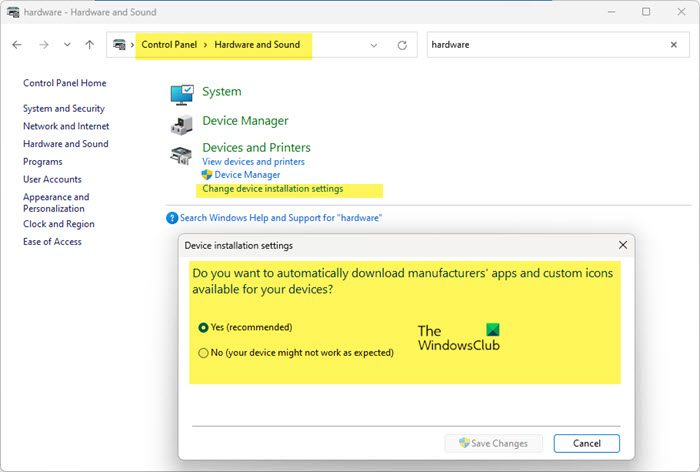Go up one level with up arrow
This screenshot has width=700, height=472.
pos(90,45)
